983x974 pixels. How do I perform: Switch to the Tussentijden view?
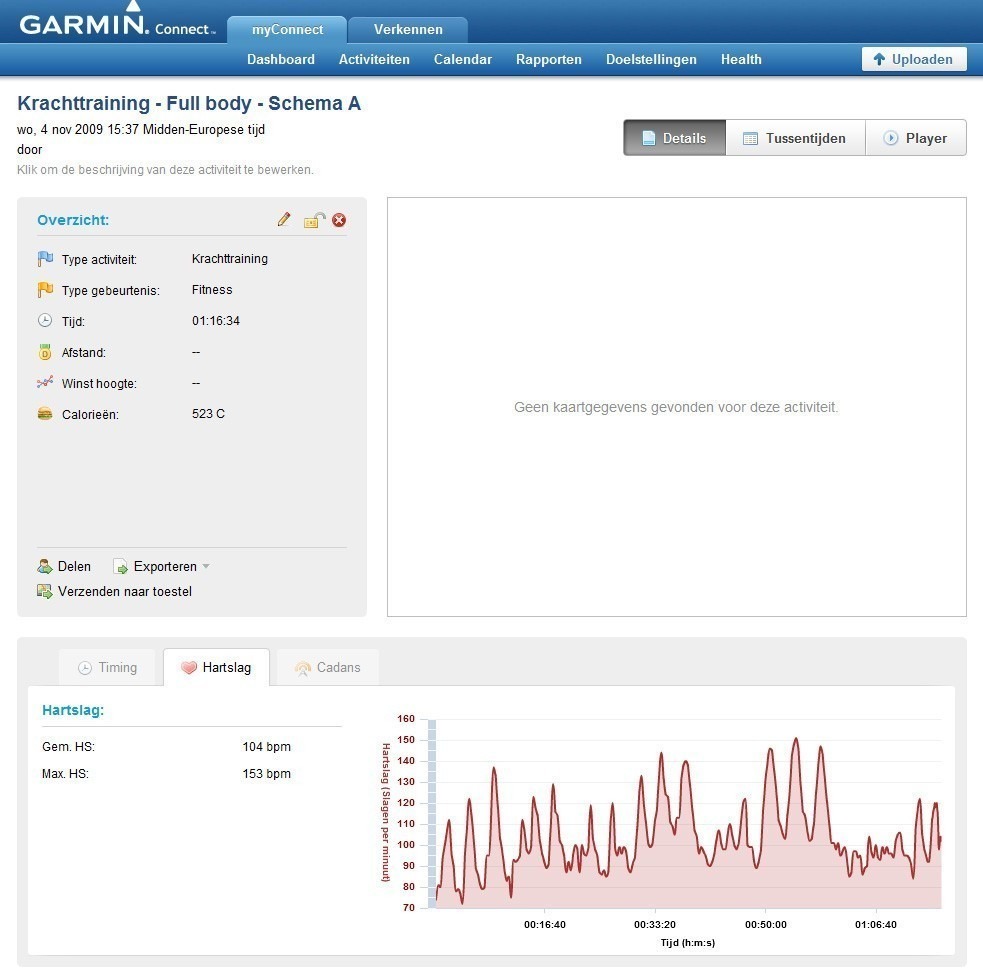(794, 138)
